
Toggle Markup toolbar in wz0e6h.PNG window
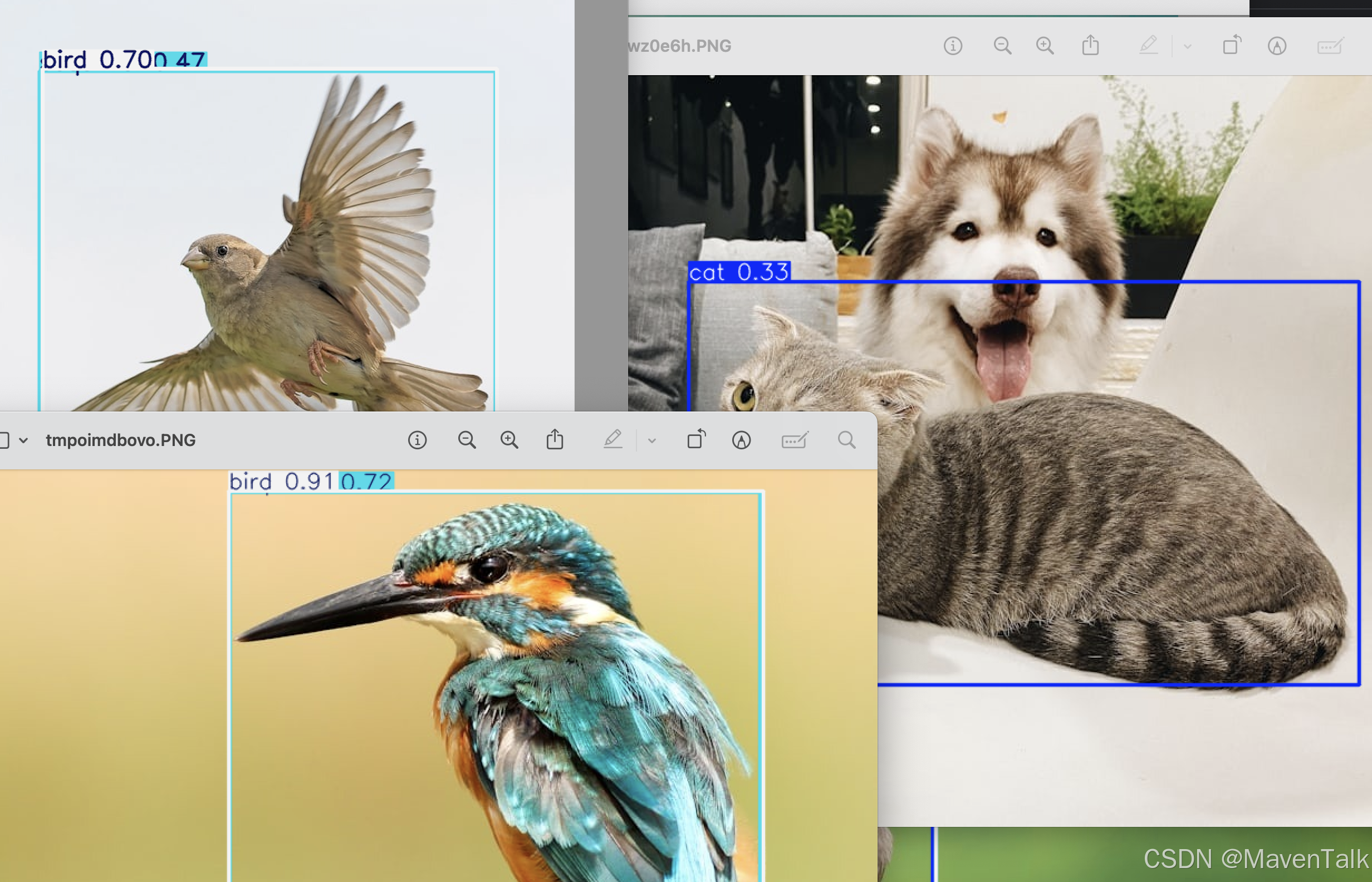coord(1277,46)
